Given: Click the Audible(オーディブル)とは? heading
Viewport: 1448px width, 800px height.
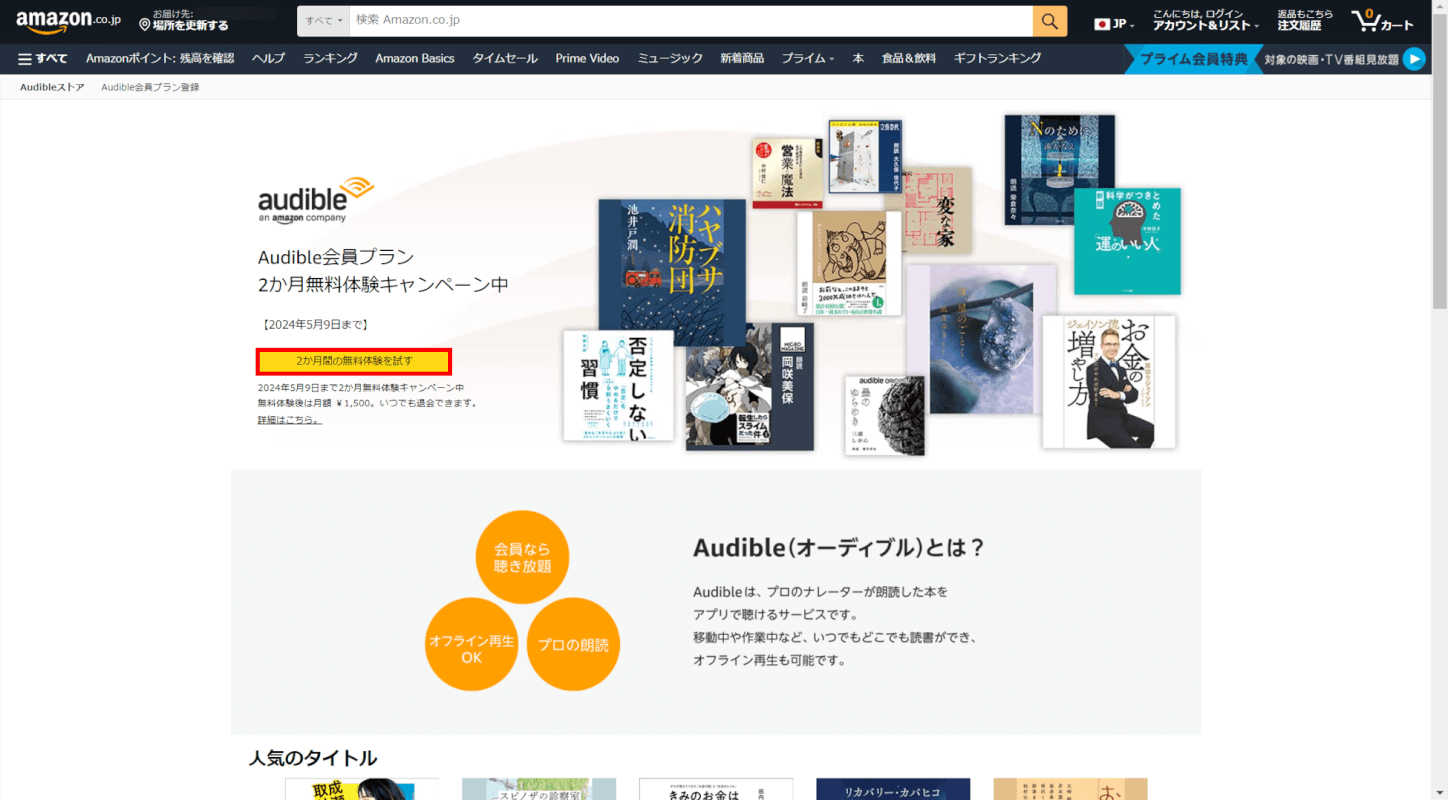Looking at the screenshot, I should click(x=839, y=548).
